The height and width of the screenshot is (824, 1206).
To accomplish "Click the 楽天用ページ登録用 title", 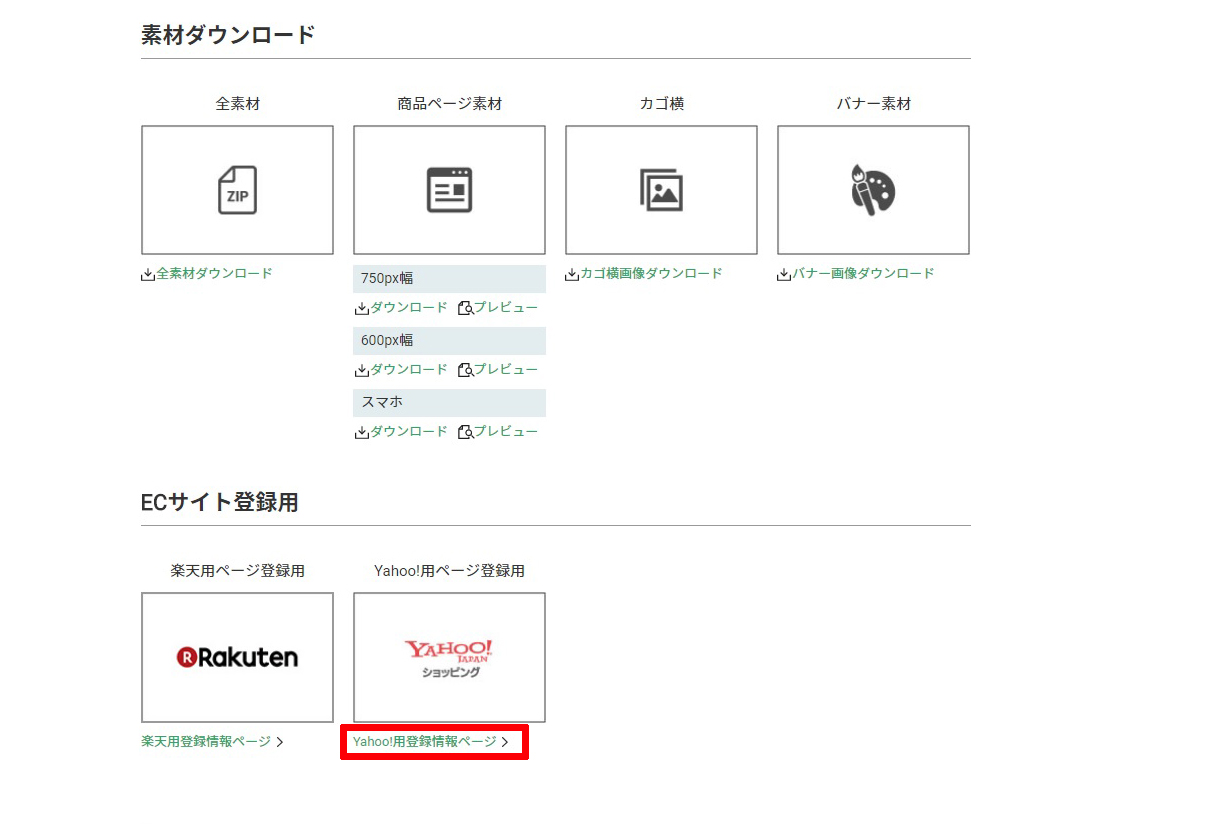I will 237,571.
